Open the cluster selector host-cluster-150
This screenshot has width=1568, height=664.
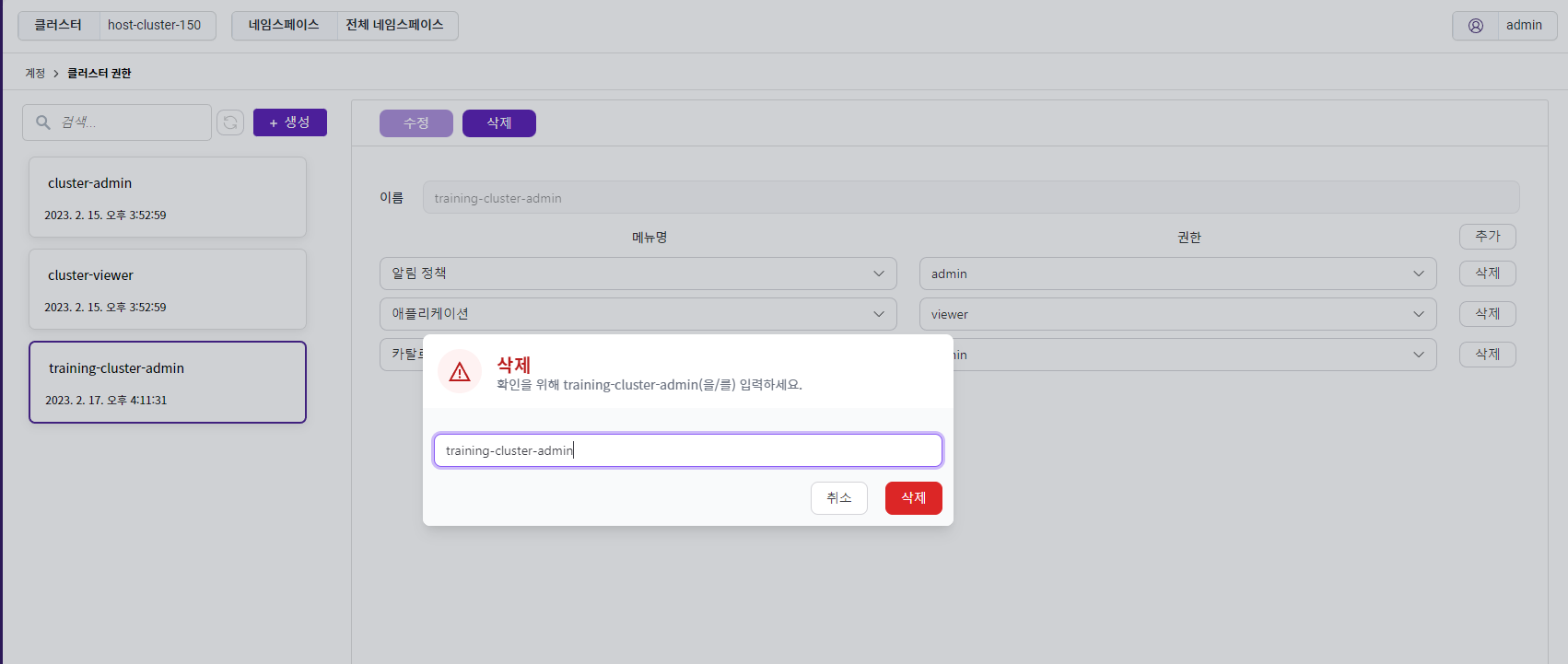[x=117, y=26]
